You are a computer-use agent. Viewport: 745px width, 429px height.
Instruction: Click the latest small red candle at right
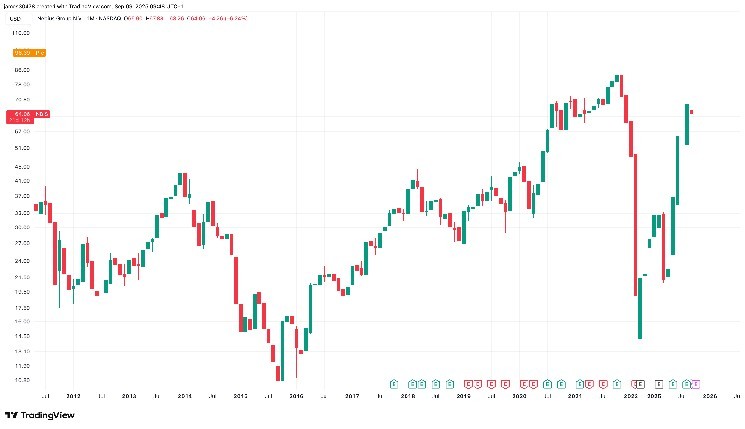pyautogui.click(x=692, y=111)
